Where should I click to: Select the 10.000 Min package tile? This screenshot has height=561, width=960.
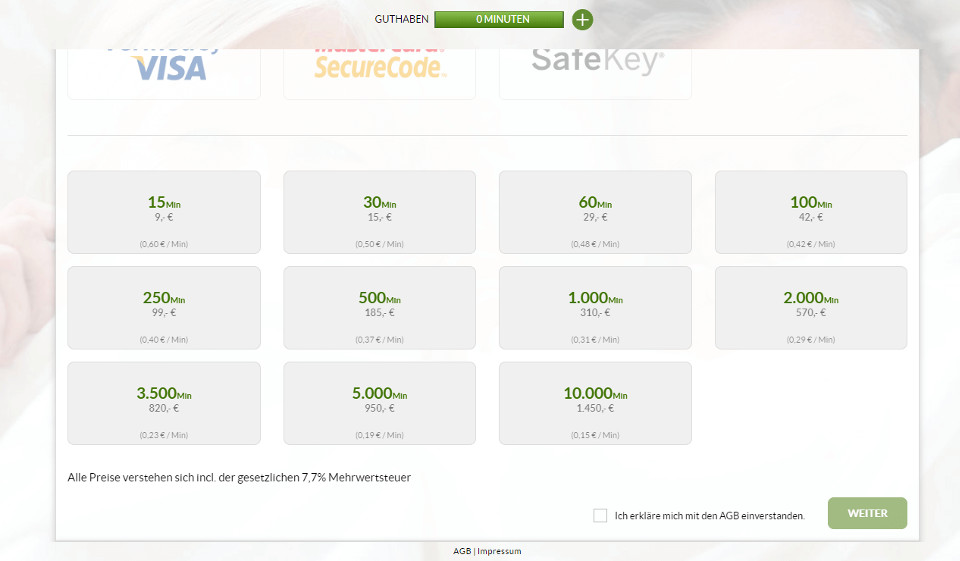click(595, 403)
